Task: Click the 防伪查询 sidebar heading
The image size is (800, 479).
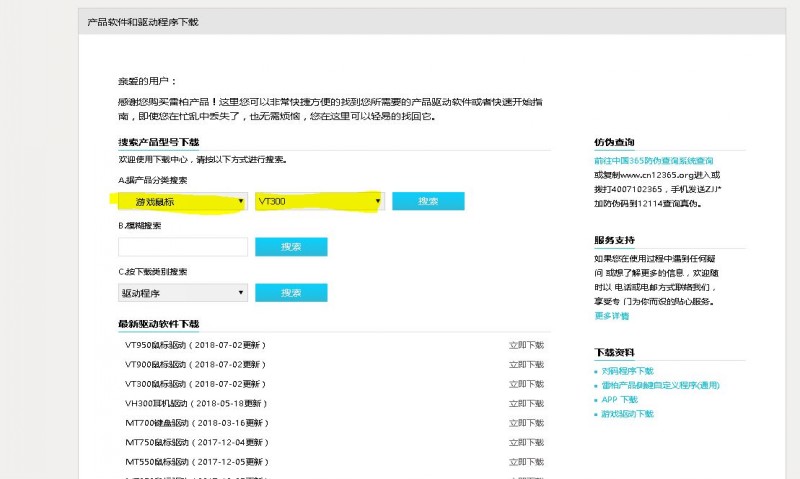Action: (x=614, y=142)
